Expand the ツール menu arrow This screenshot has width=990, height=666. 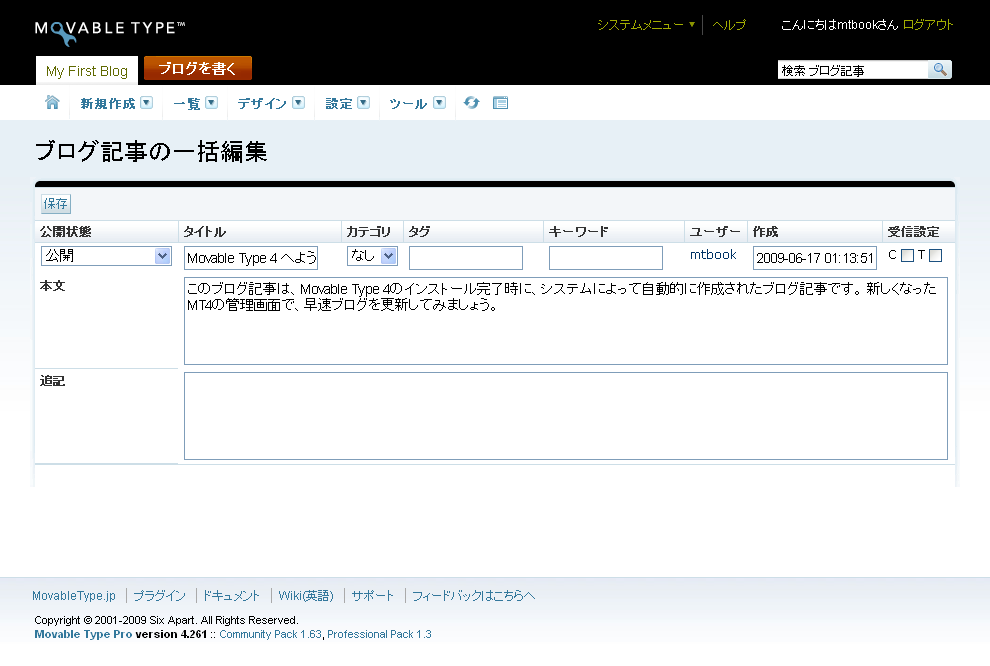(439, 103)
